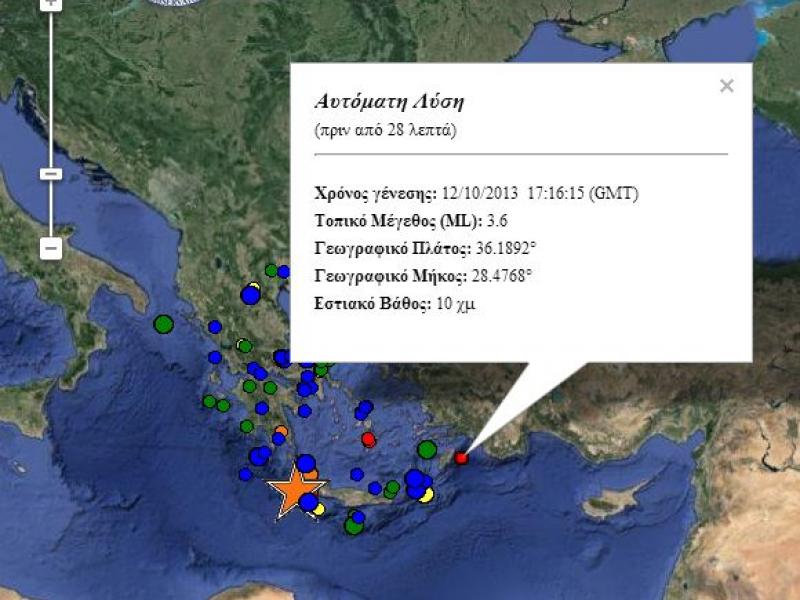
Task: Select the isolated blue marker west of the star
Action: 245,474
